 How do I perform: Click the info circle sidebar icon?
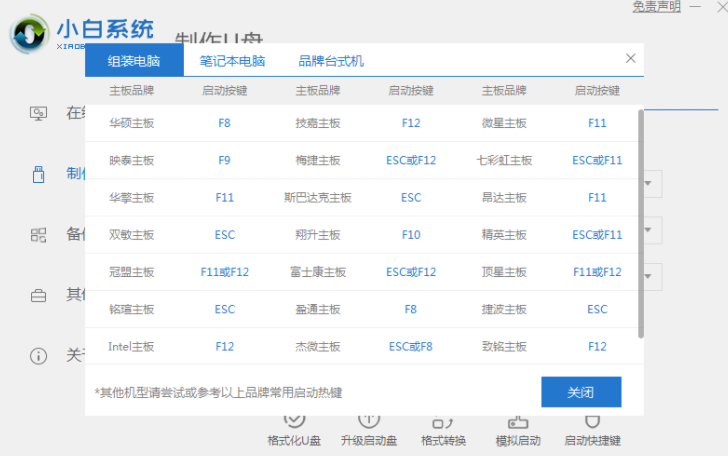pos(39,356)
